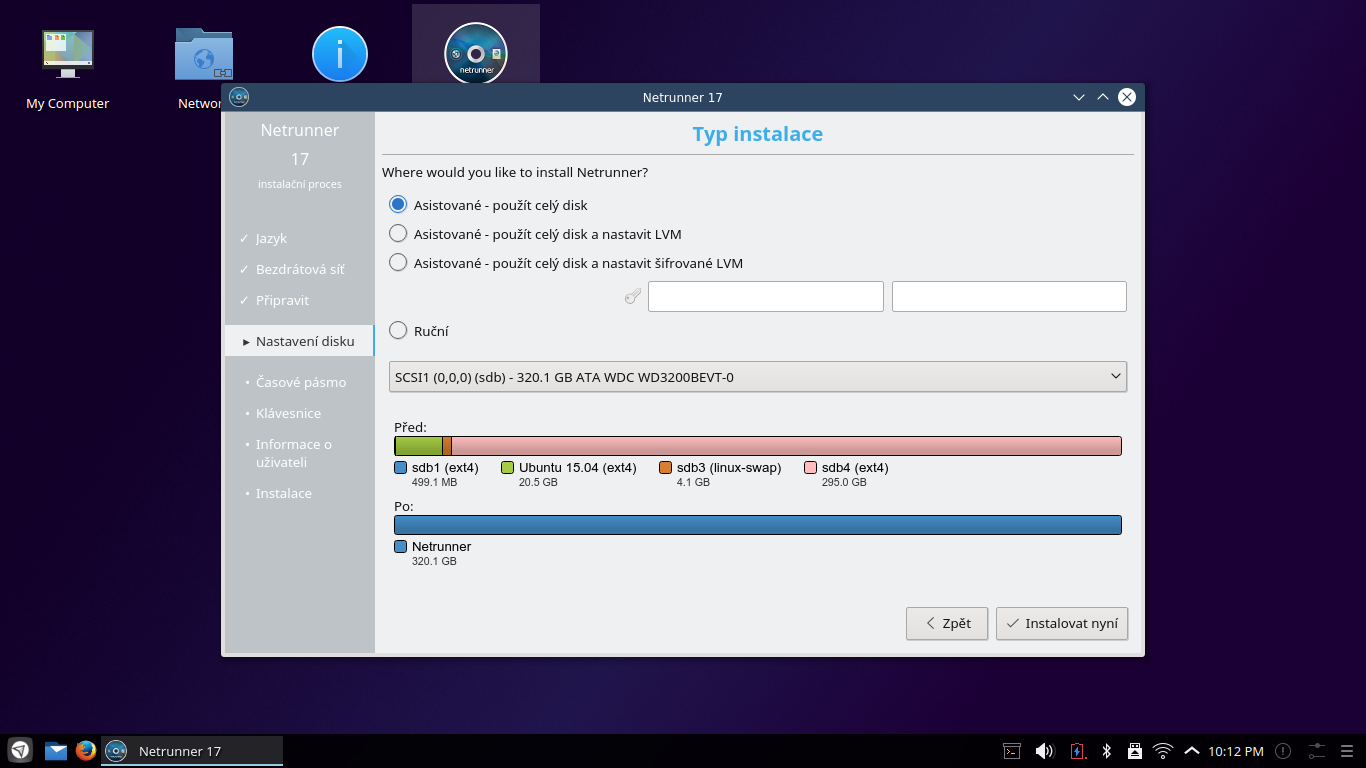This screenshot has height=768, width=1366.
Task: Click the encryption key icon
Action: click(x=632, y=296)
